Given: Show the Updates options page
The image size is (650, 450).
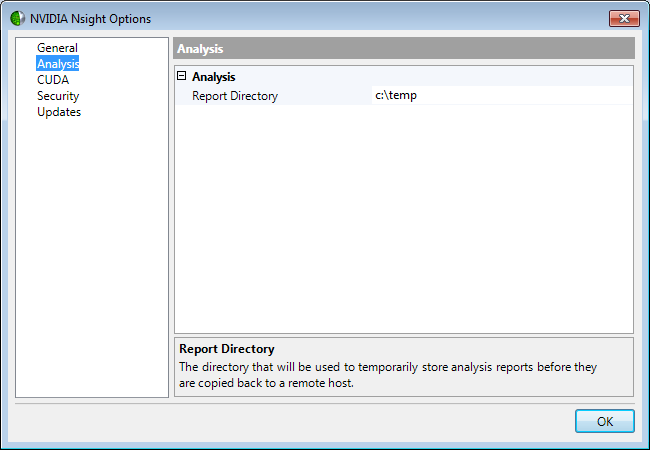Looking at the screenshot, I should tap(59, 112).
